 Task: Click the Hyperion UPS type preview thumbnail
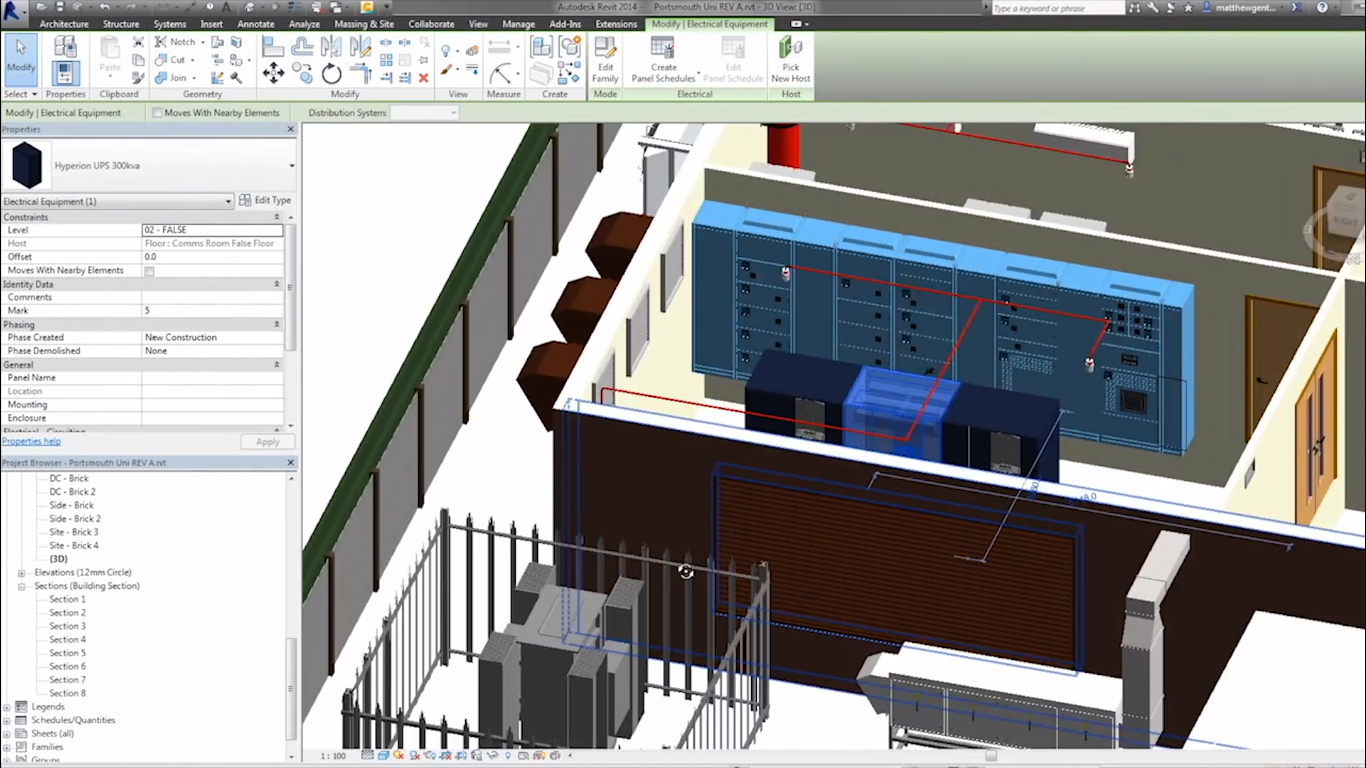tap(26, 165)
